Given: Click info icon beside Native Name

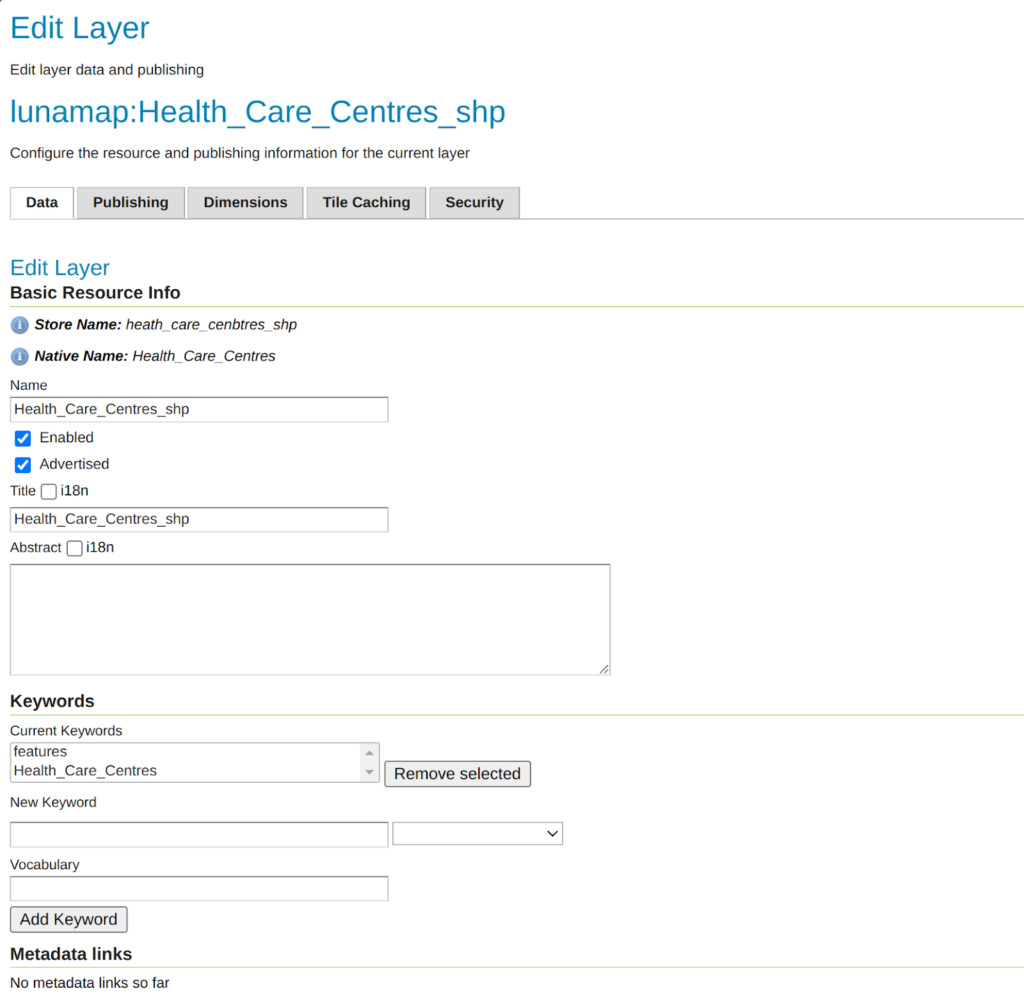Looking at the screenshot, I should pos(19,356).
